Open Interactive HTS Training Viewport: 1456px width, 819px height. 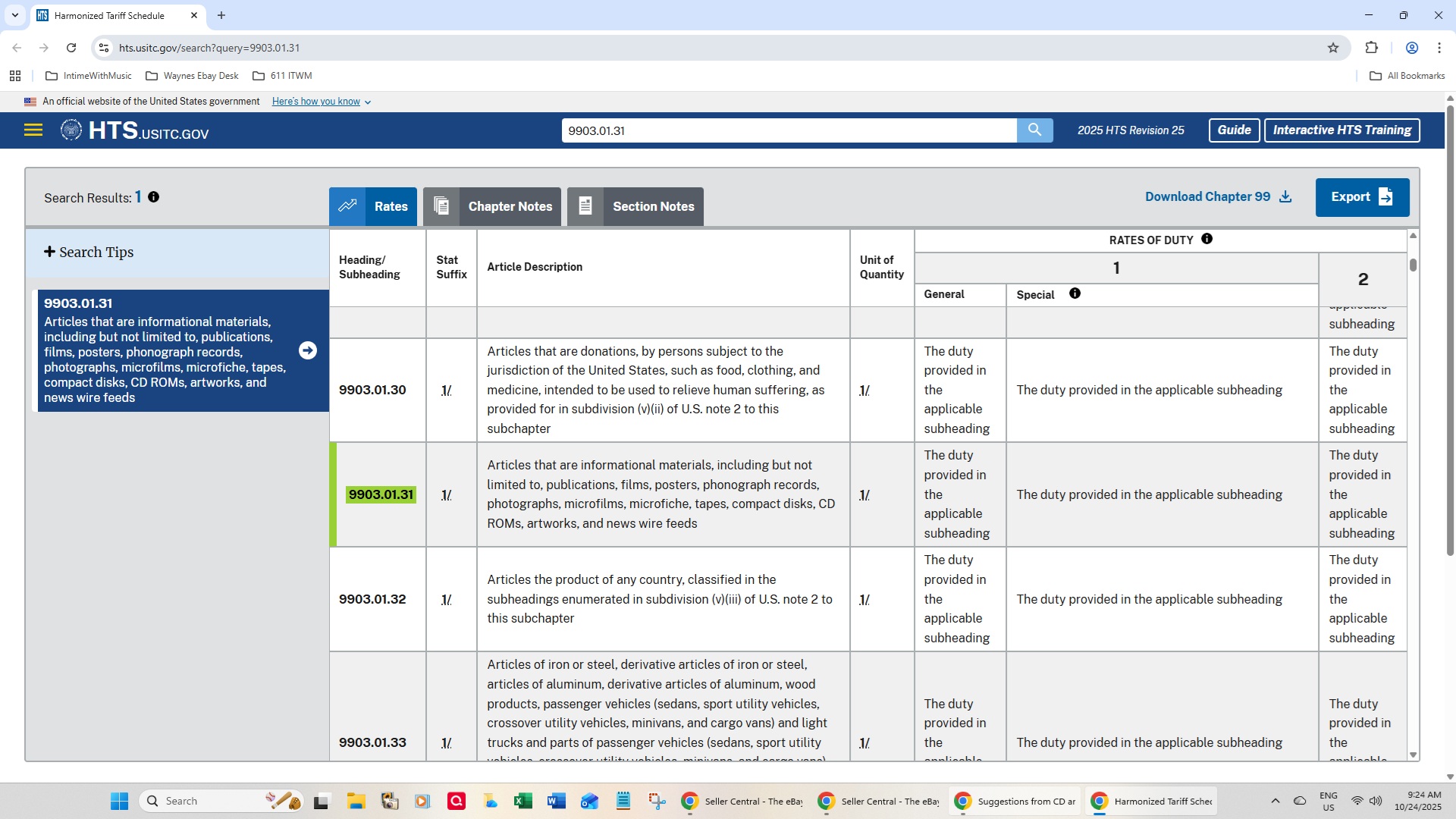click(x=1341, y=130)
